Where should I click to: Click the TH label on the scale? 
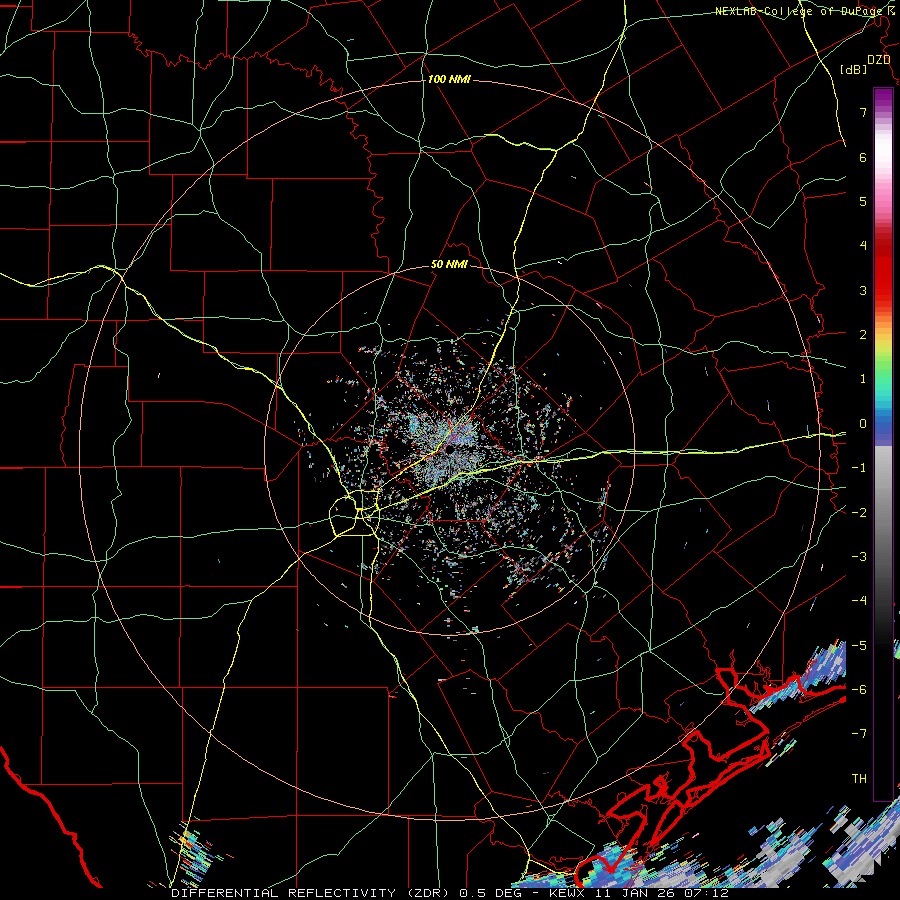(x=859, y=779)
